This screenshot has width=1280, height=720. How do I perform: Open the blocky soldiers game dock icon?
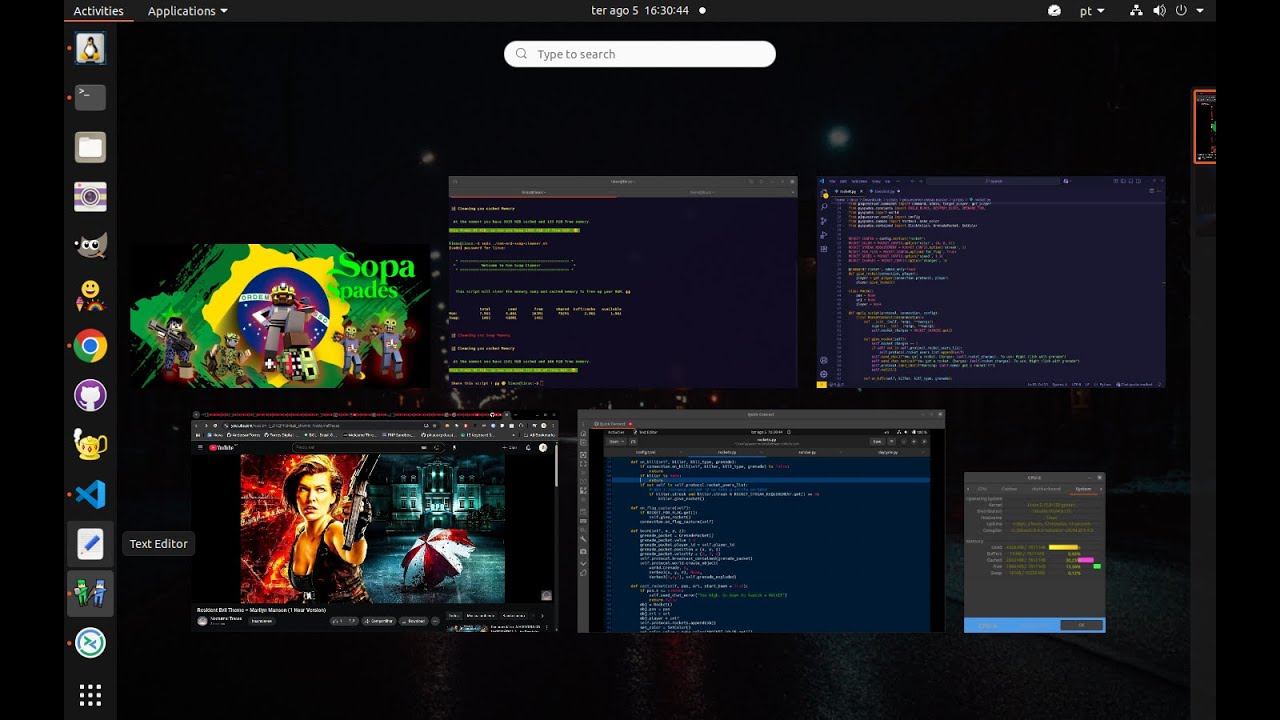(x=90, y=594)
